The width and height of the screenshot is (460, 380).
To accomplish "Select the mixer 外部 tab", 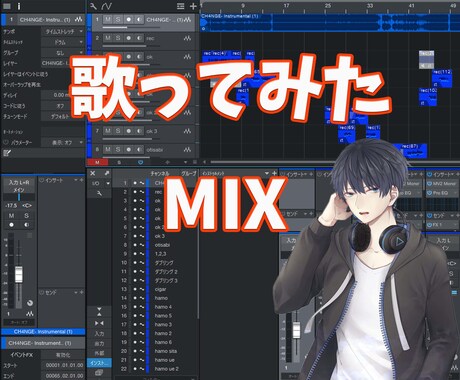I will point(99,353).
